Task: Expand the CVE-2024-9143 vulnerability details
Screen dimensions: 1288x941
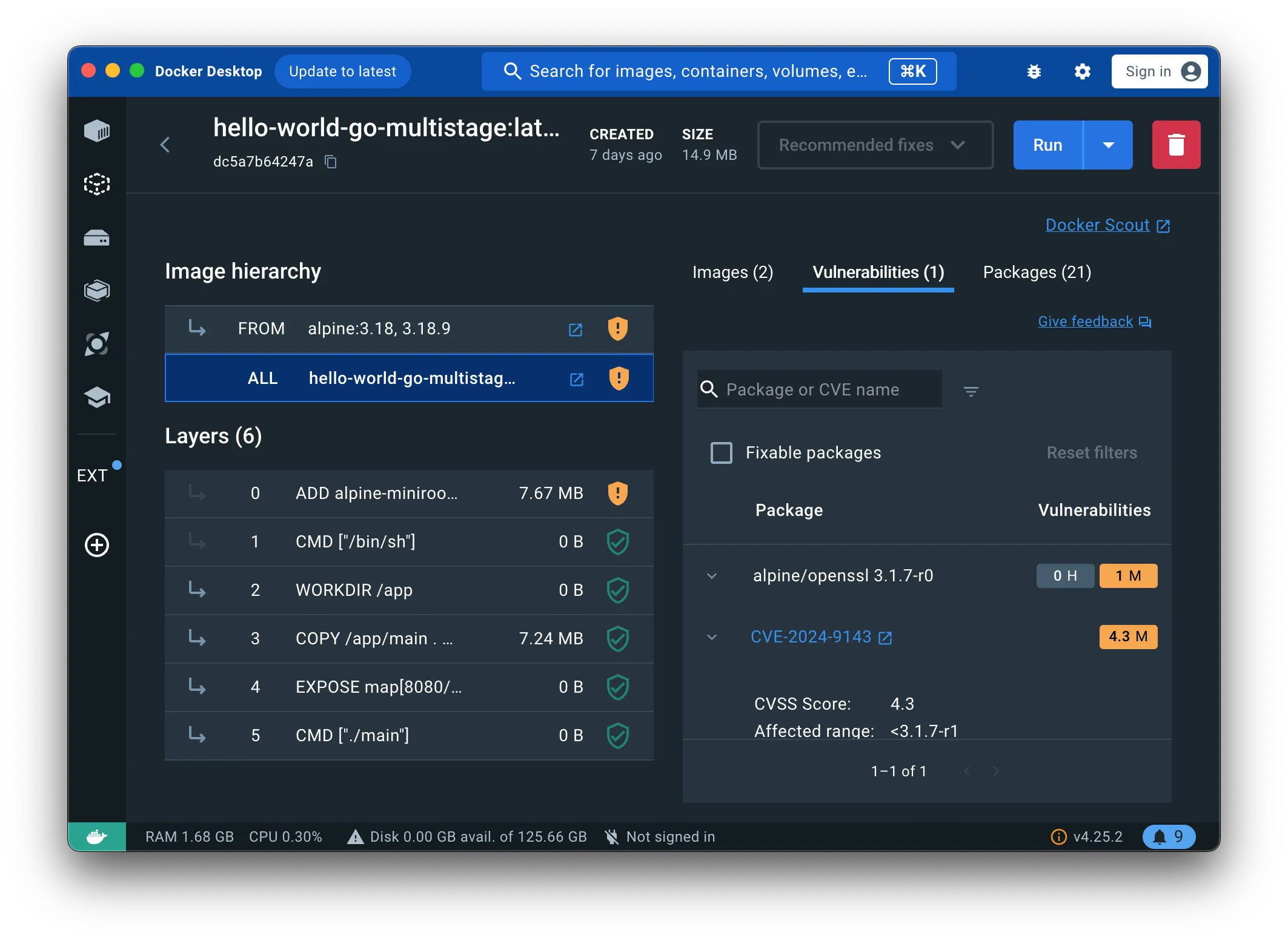Action: coord(713,636)
